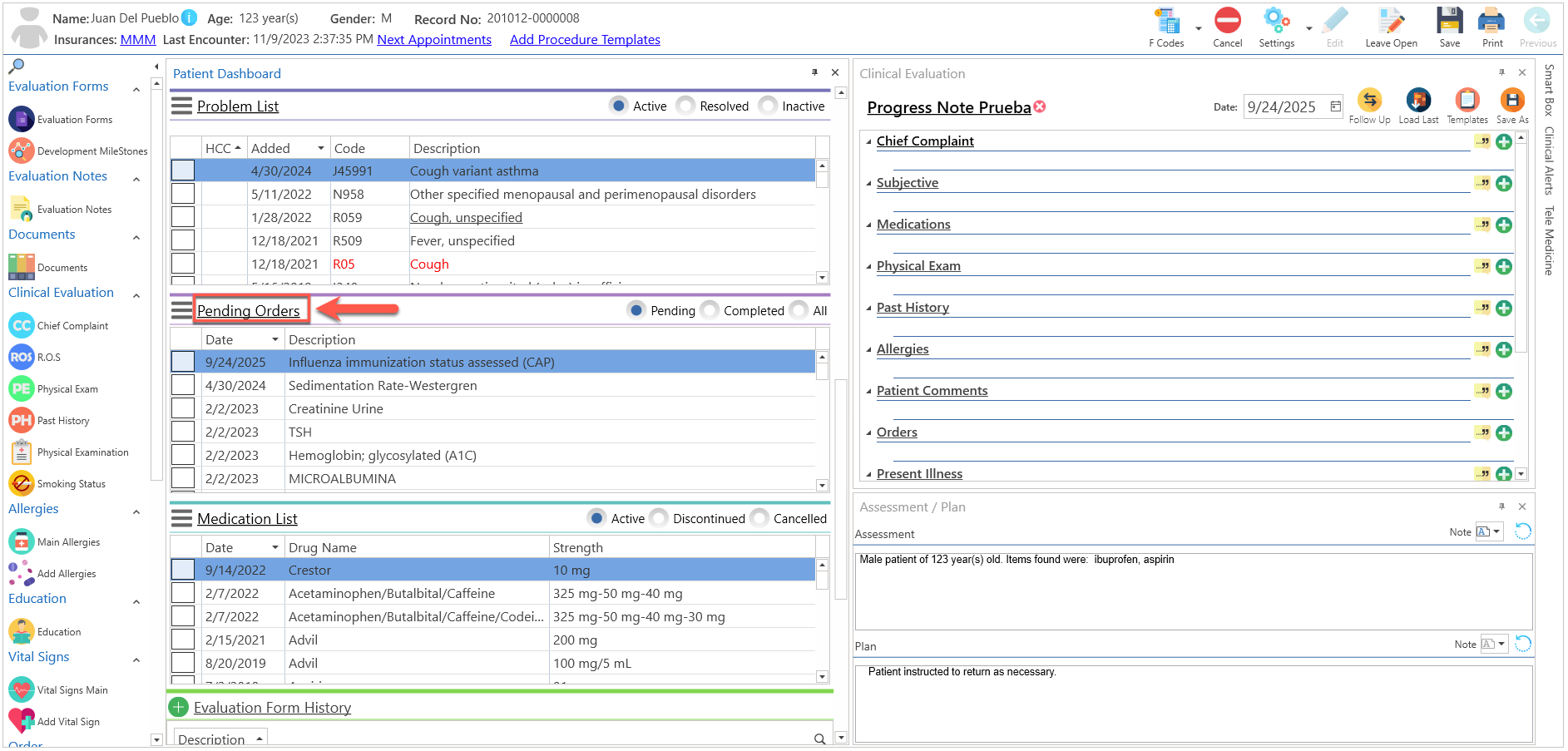Collapse the Allergies sidebar group
This screenshot has height=751, width=1568.
click(136, 511)
